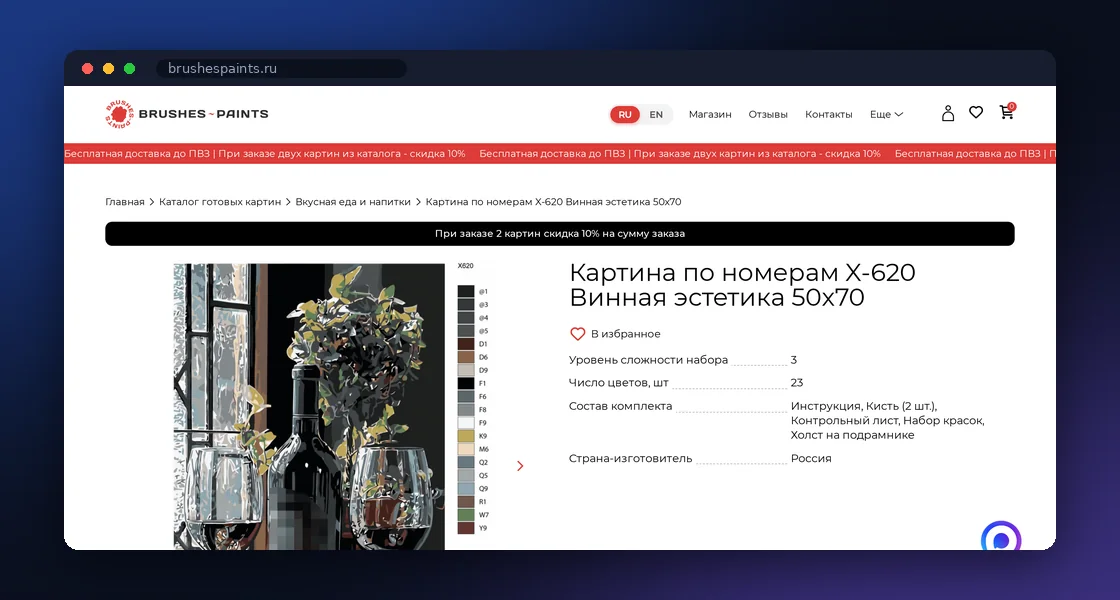Viewport: 1120px width, 600px height.
Task: Switch language to RU
Action: (x=625, y=114)
